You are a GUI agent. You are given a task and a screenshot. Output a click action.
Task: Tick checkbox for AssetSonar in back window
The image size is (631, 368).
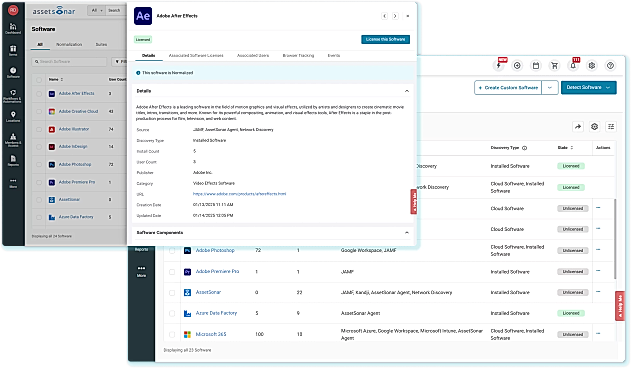(x=172, y=293)
